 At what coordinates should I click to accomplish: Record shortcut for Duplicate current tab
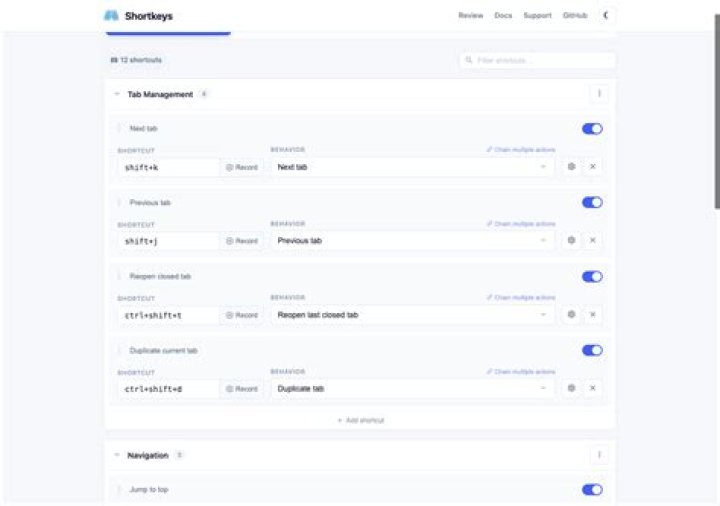pyautogui.click(x=242, y=389)
